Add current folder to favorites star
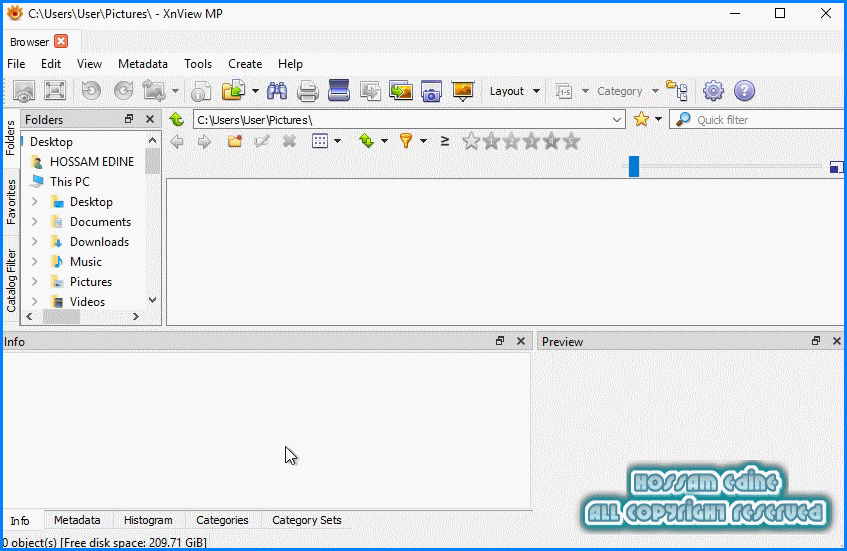 (641, 119)
